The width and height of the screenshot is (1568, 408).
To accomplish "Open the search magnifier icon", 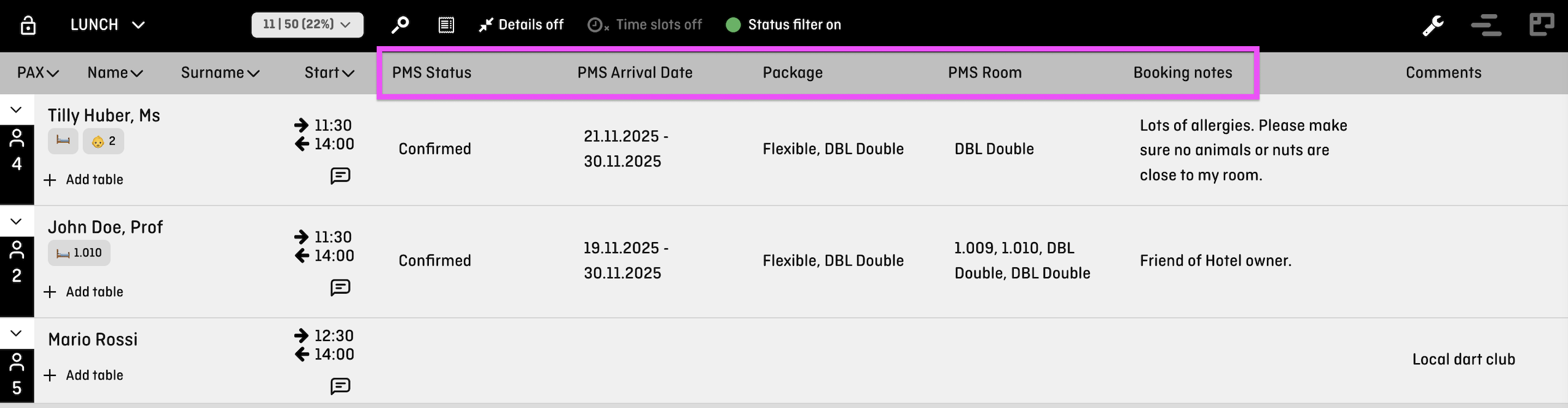I will tap(400, 25).
